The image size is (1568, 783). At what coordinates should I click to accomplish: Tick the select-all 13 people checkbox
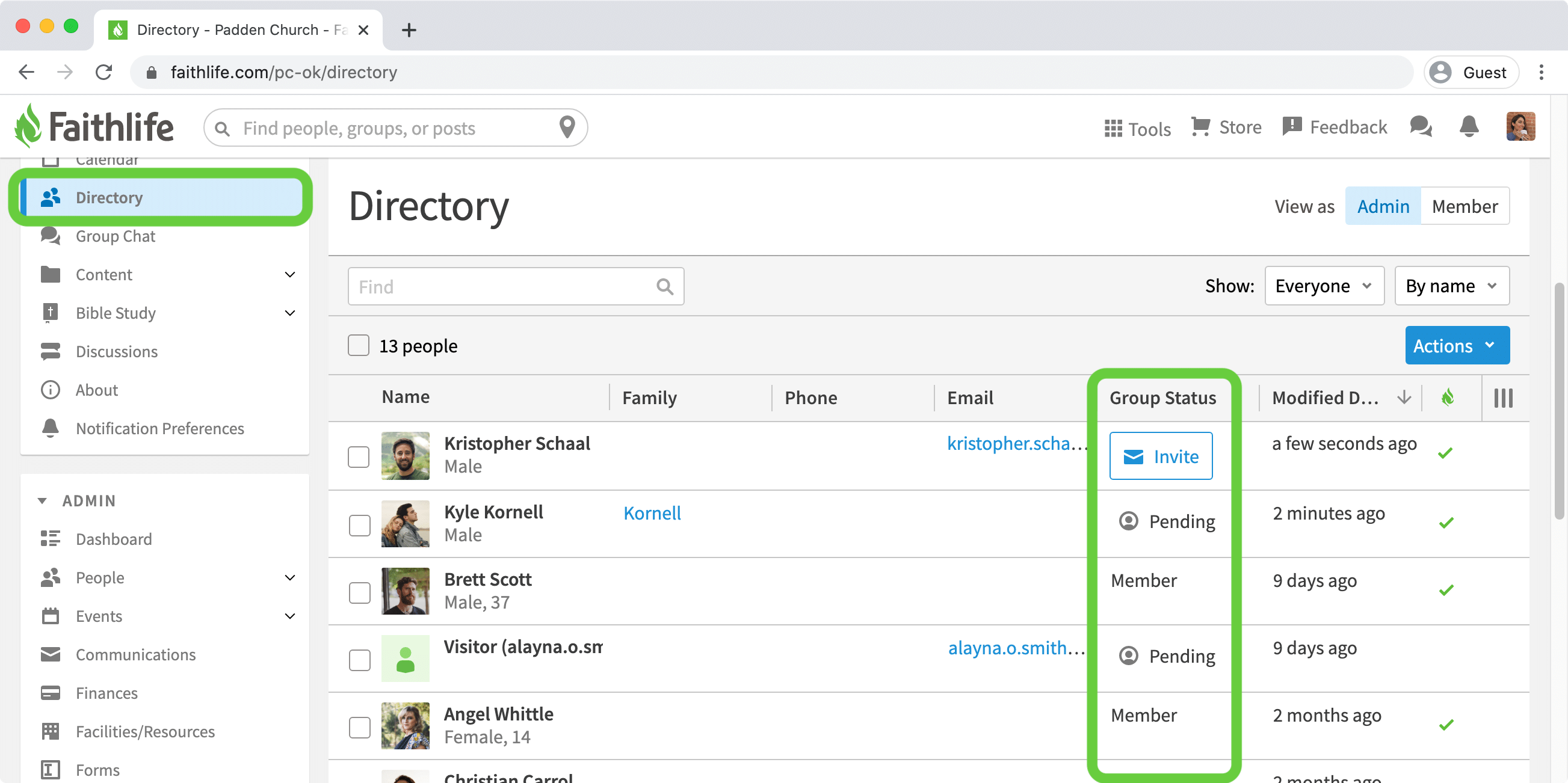pos(359,346)
